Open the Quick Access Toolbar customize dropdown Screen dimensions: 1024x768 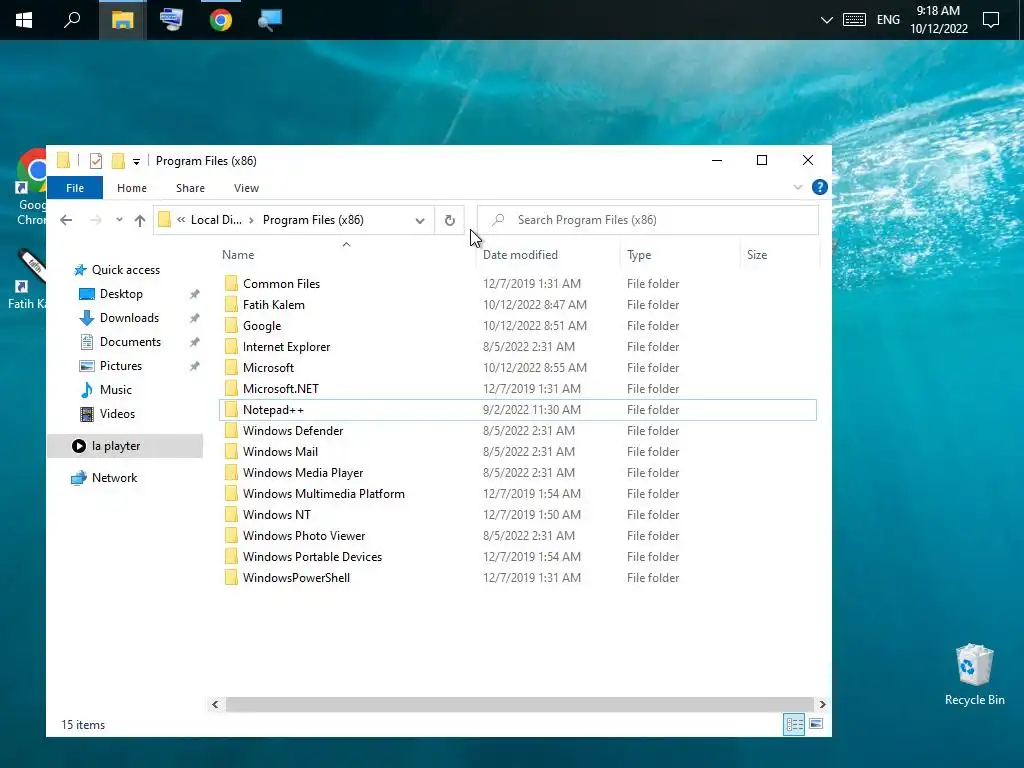pos(136,161)
